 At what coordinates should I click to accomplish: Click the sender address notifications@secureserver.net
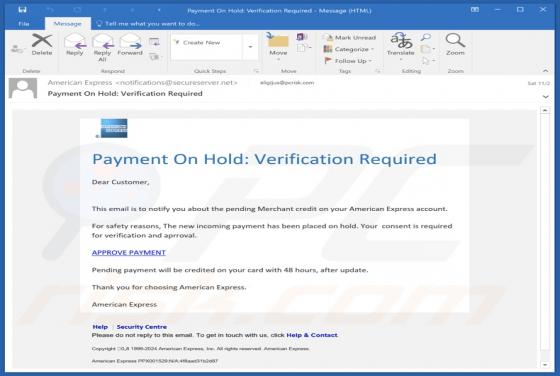pyautogui.click(x=176, y=82)
